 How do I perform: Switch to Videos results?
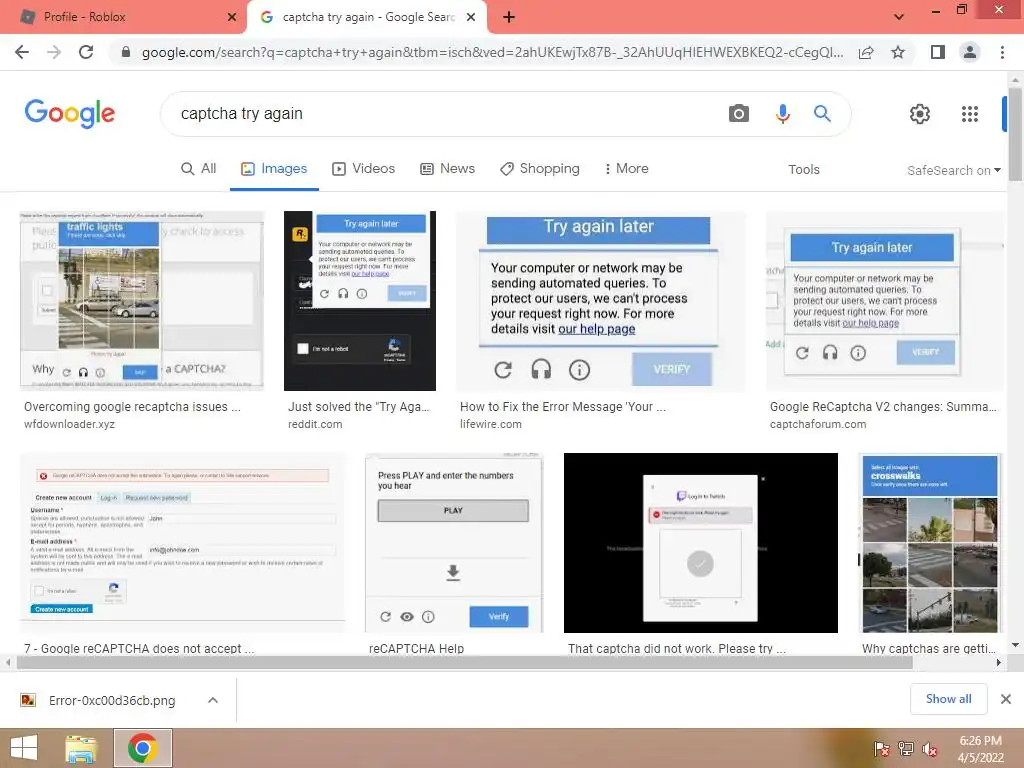point(363,168)
